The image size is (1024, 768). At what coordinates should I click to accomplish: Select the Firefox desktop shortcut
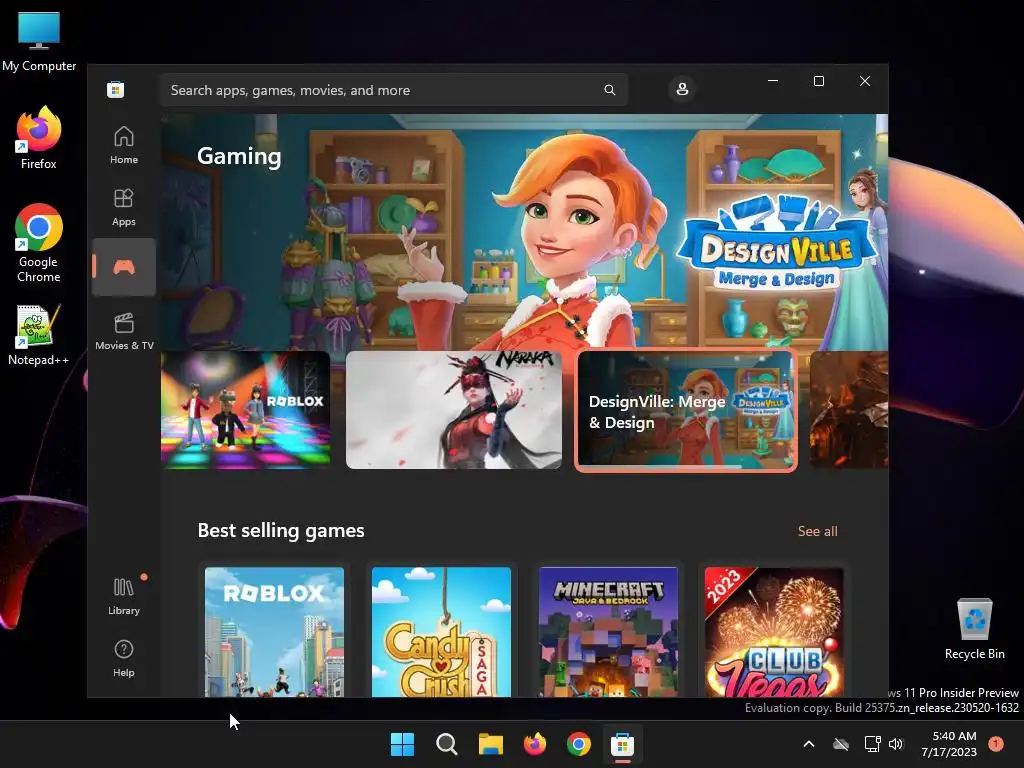tap(39, 138)
